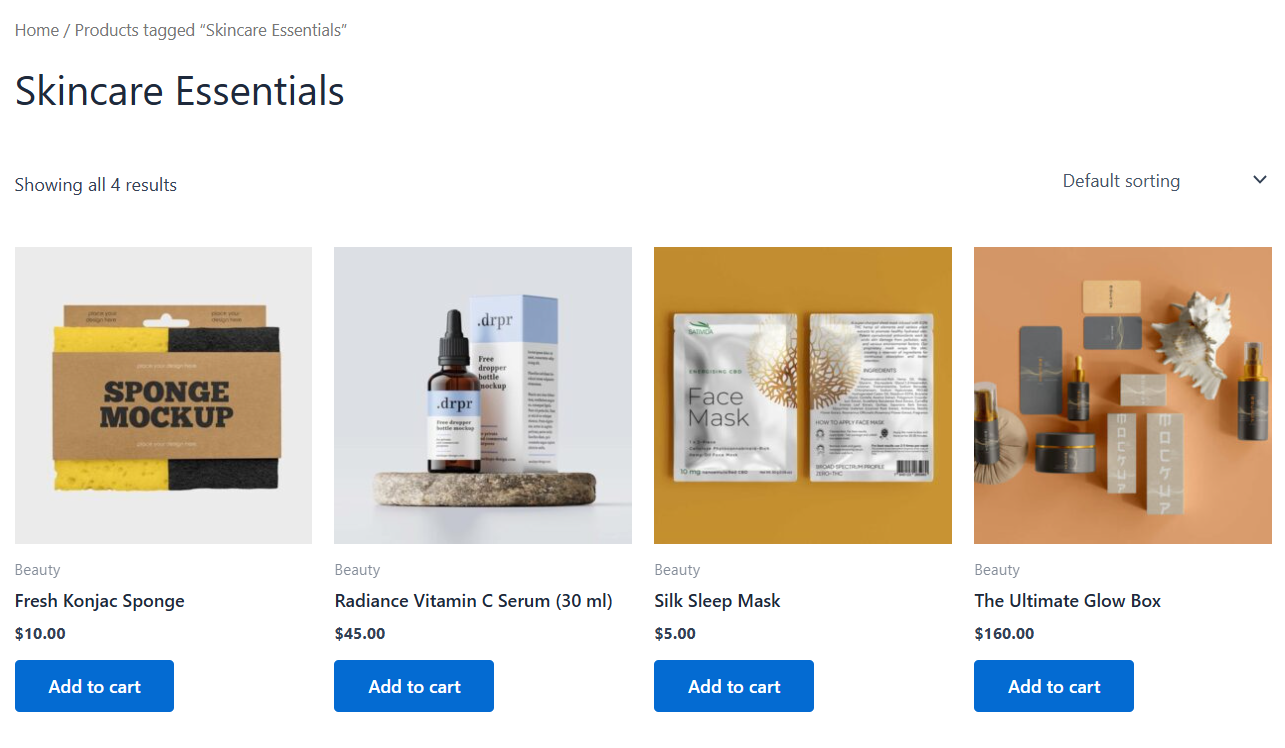
Task: Click the Silk Sleep Mask title
Action: click(717, 601)
